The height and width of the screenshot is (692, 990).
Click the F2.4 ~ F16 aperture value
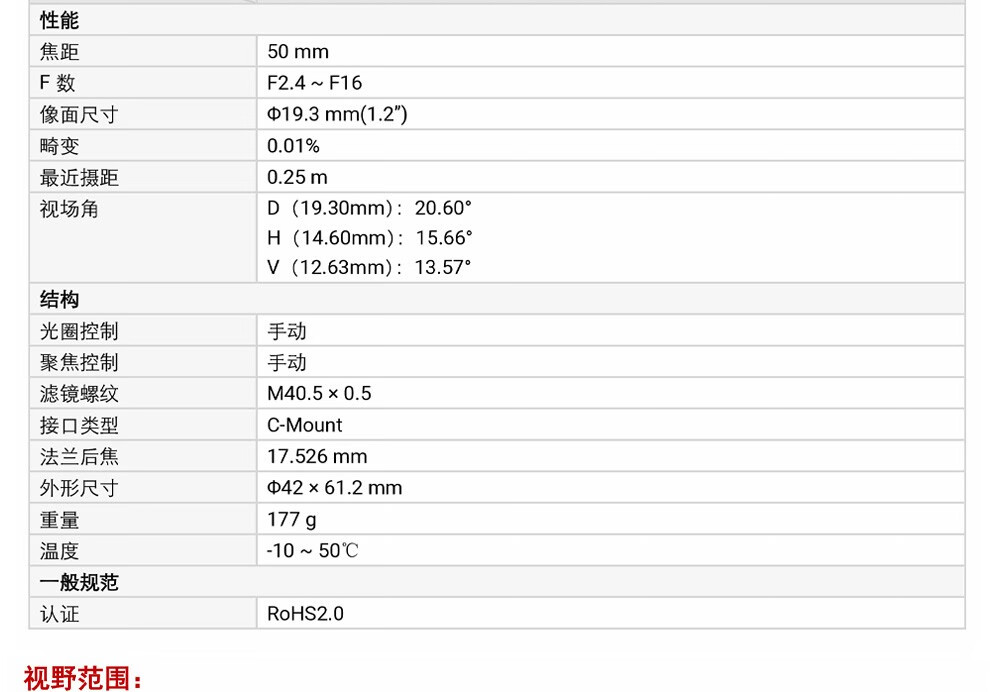[314, 83]
